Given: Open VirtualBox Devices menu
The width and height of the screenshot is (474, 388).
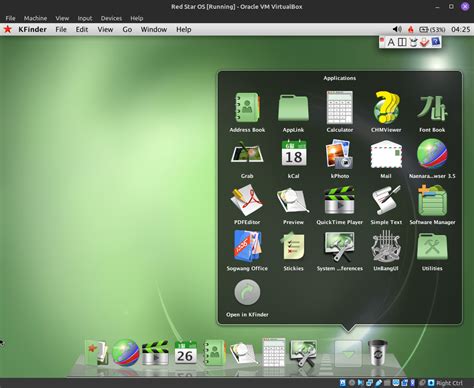Looking at the screenshot, I should [111, 18].
